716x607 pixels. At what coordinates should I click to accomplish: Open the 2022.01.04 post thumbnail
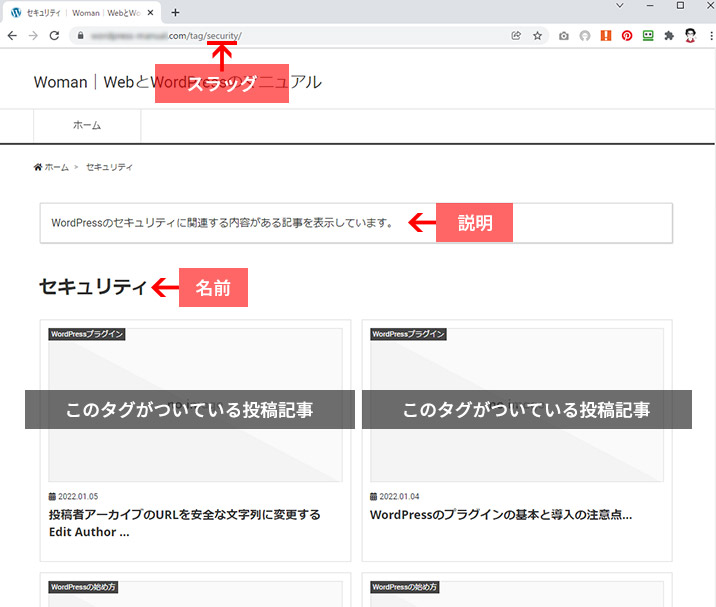517,405
